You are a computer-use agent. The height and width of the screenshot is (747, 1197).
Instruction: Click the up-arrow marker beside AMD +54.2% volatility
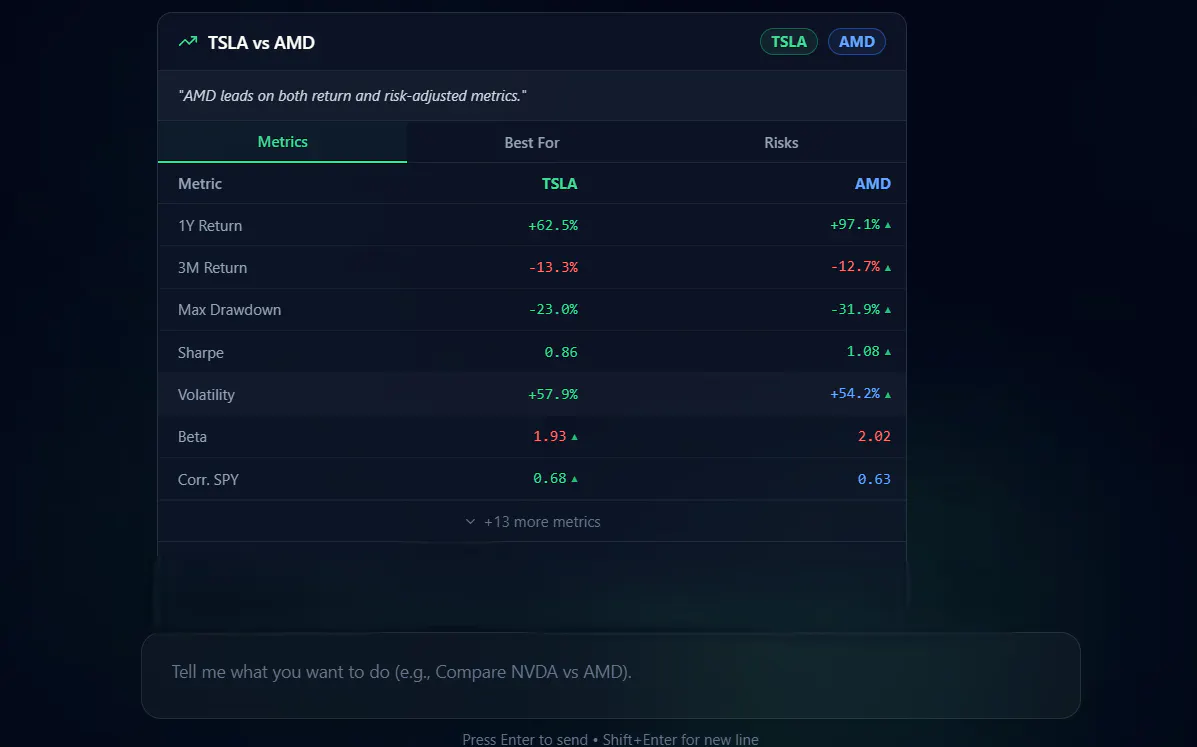887,394
